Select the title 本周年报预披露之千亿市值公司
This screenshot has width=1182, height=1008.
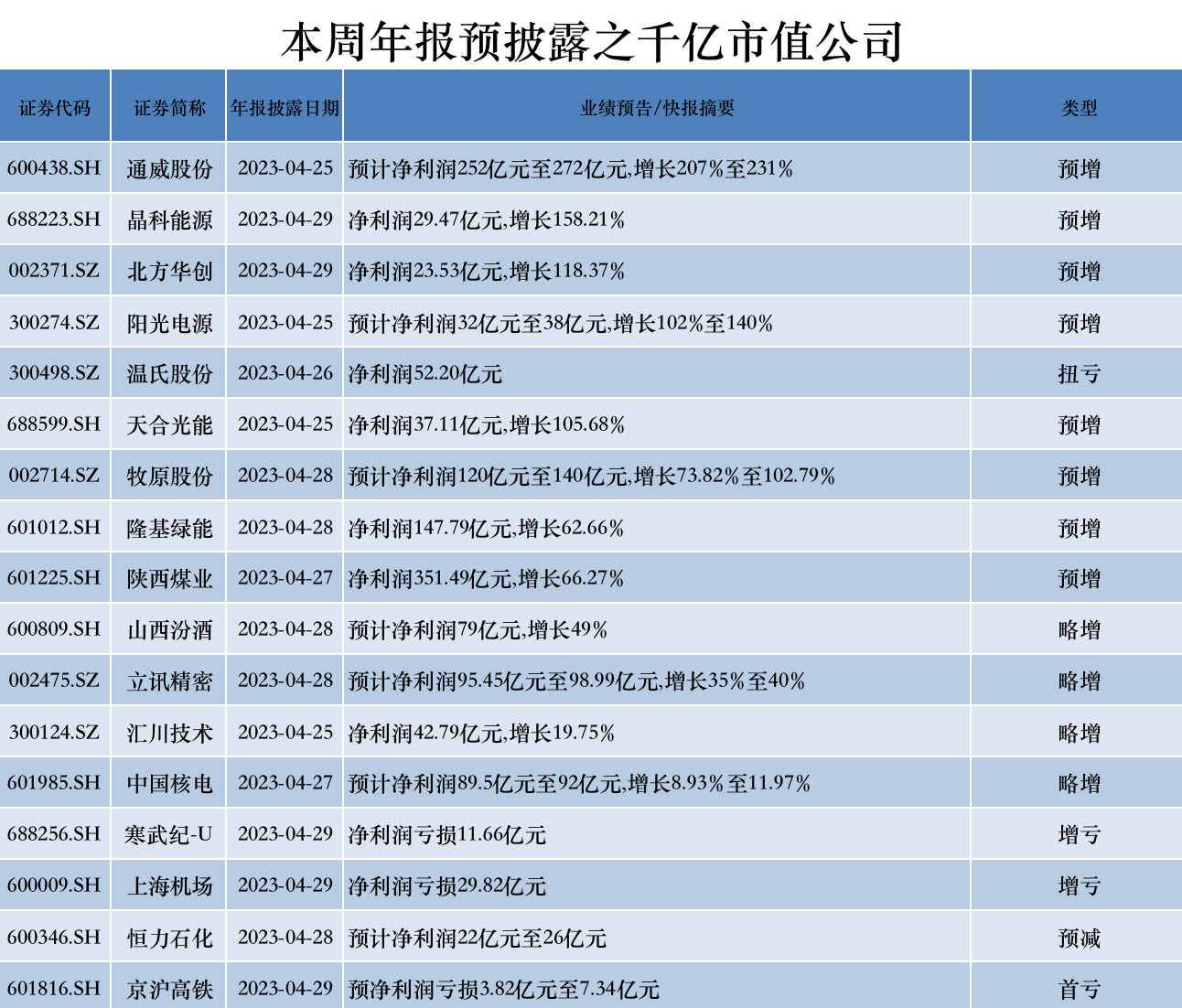point(592,41)
